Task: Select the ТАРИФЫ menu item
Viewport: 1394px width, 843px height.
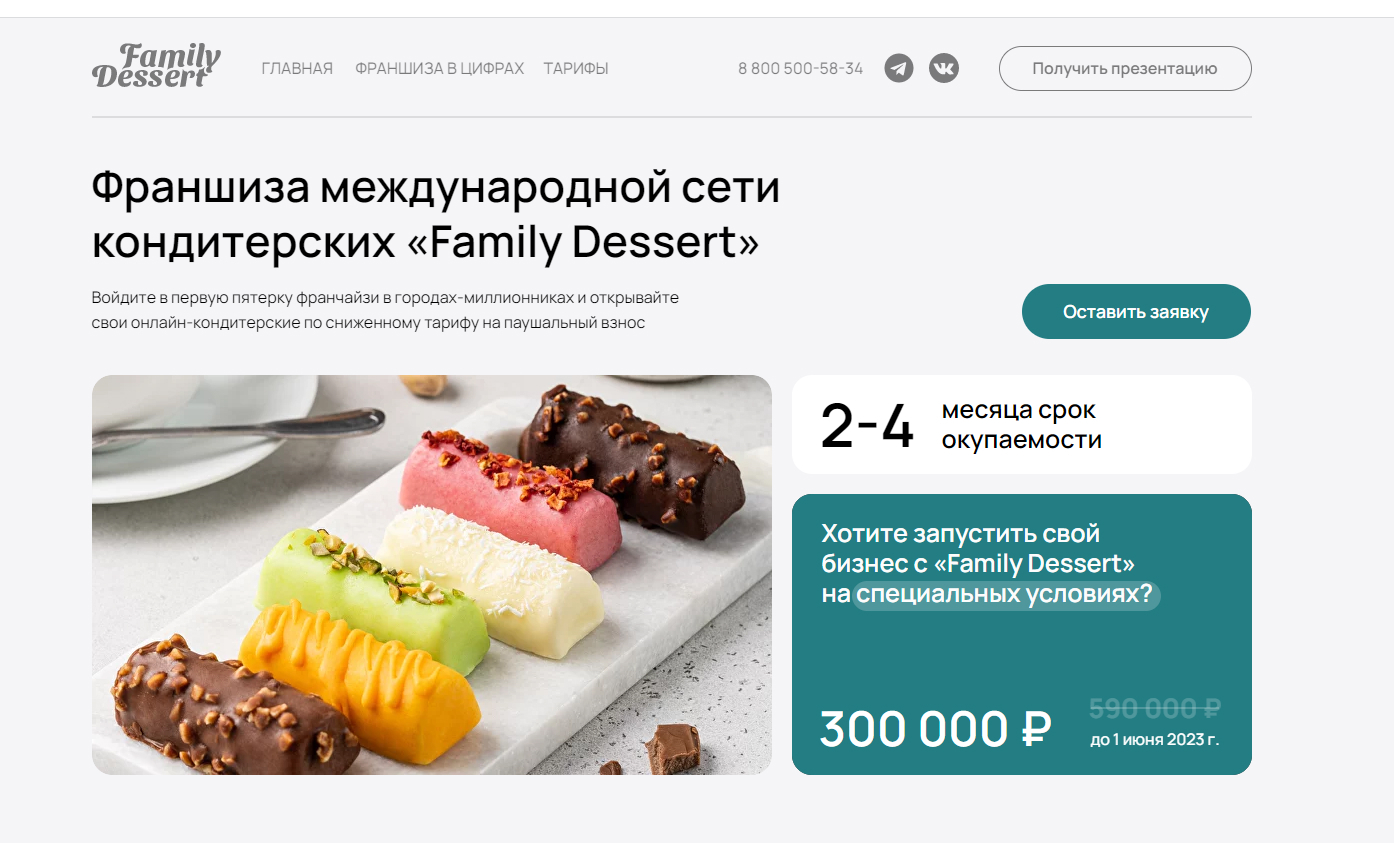Action: point(576,68)
